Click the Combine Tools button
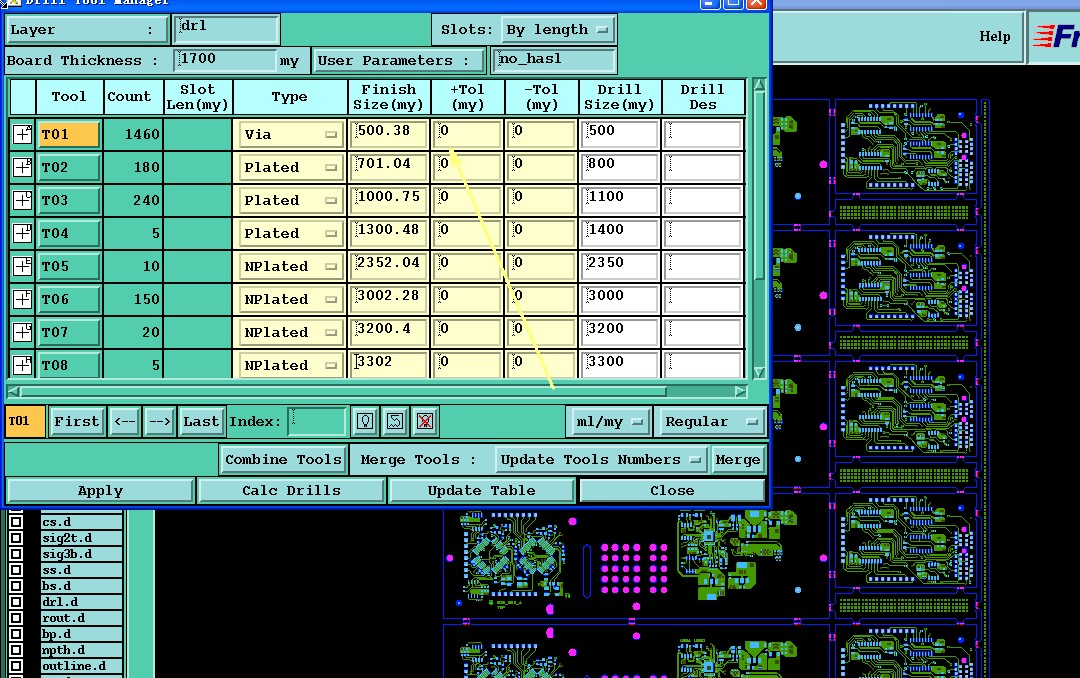This screenshot has width=1080, height=678. pos(283,460)
